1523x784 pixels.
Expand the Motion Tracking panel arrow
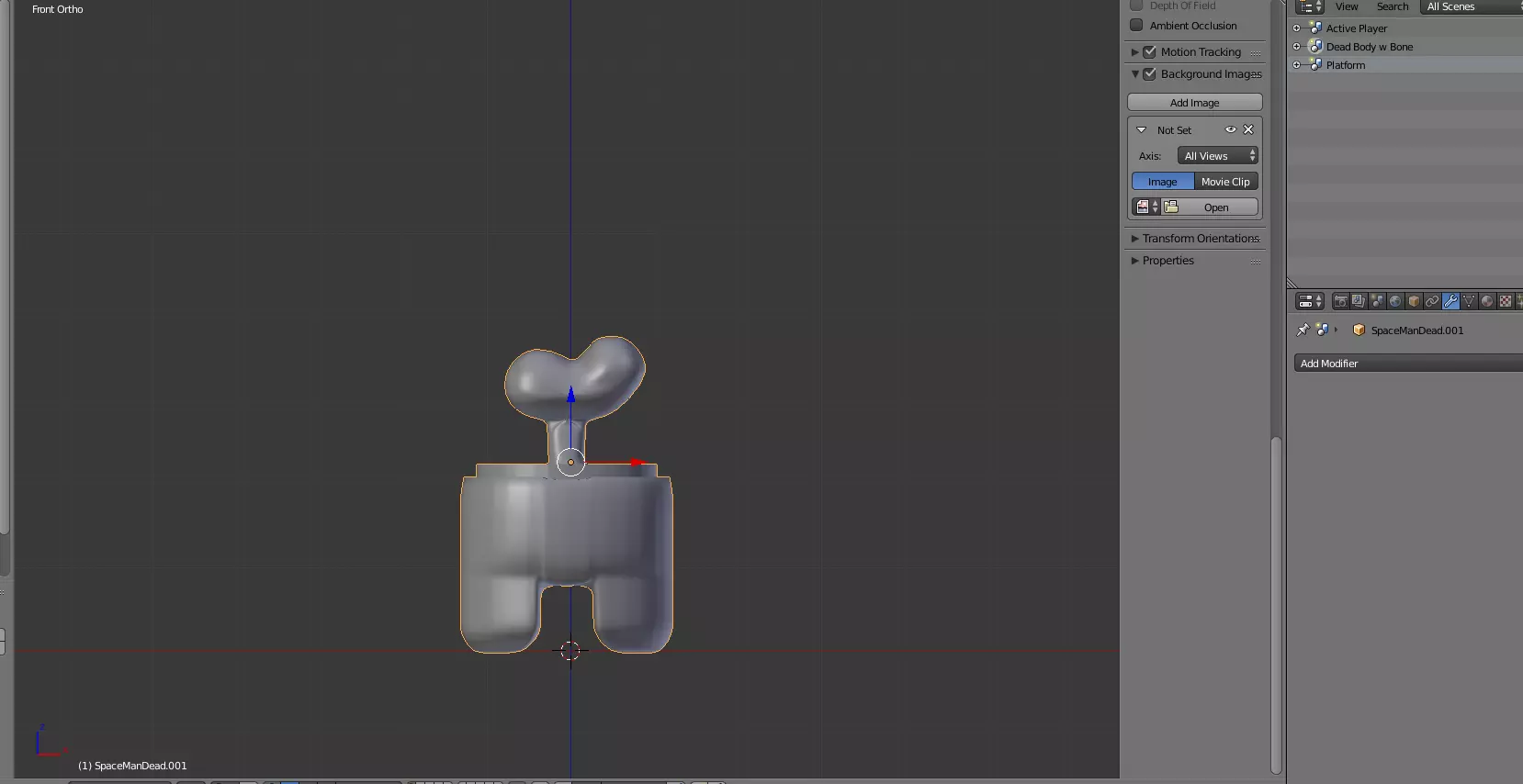coord(1134,52)
